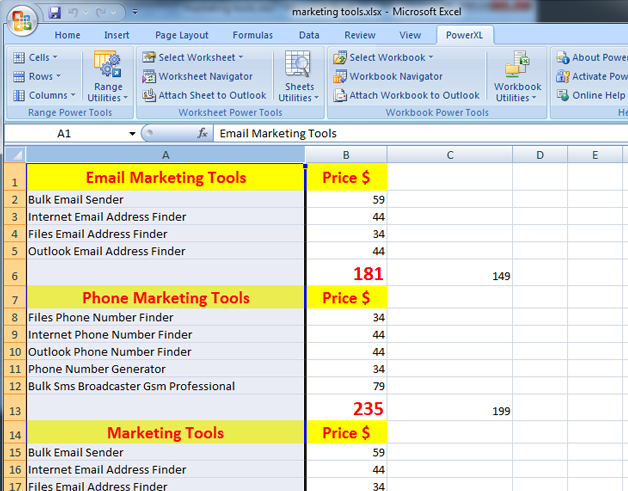
Task: Open the View tab
Action: (x=410, y=35)
